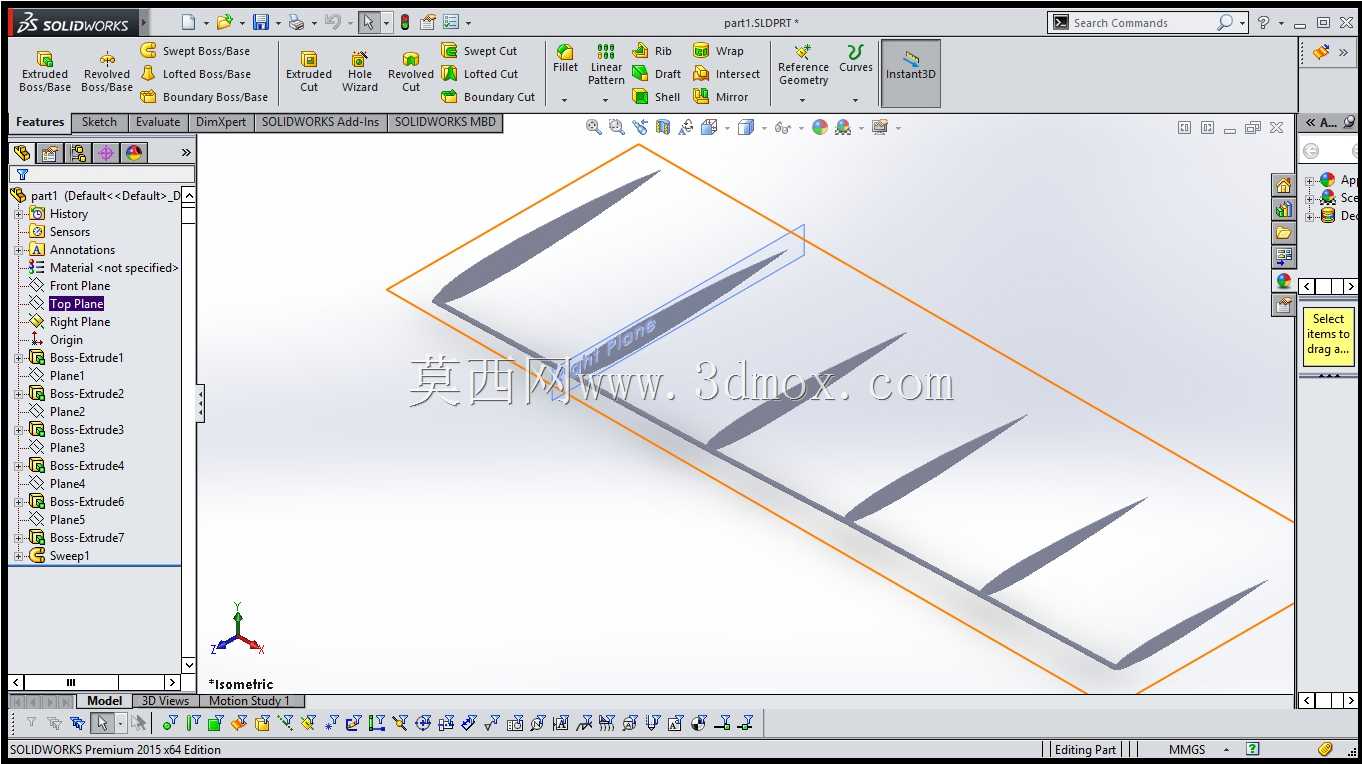Choose Swept Boss/Base feature
The height and width of the screenshot is (764, 1362).
coord(195,51)
